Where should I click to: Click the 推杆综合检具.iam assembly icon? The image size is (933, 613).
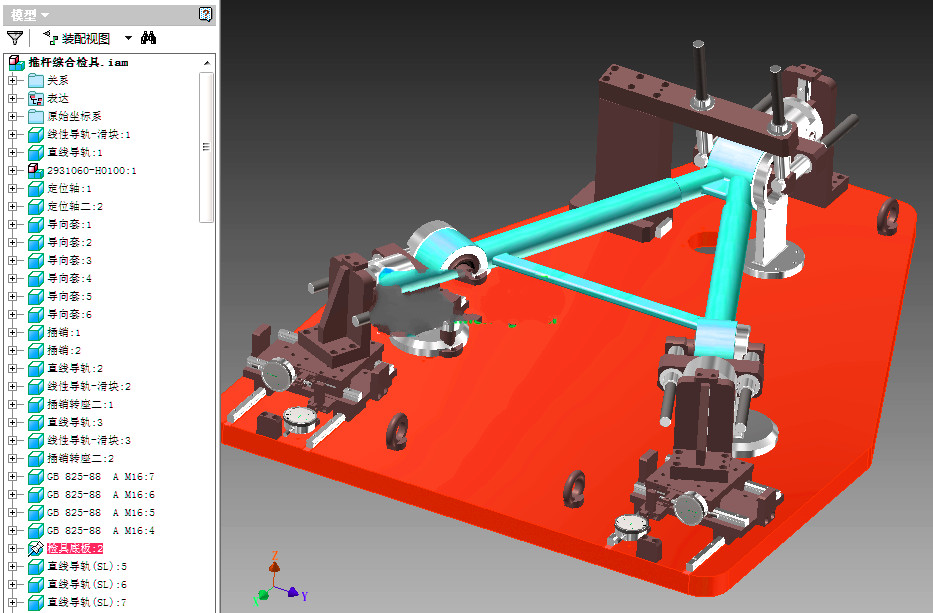point(17,62)
